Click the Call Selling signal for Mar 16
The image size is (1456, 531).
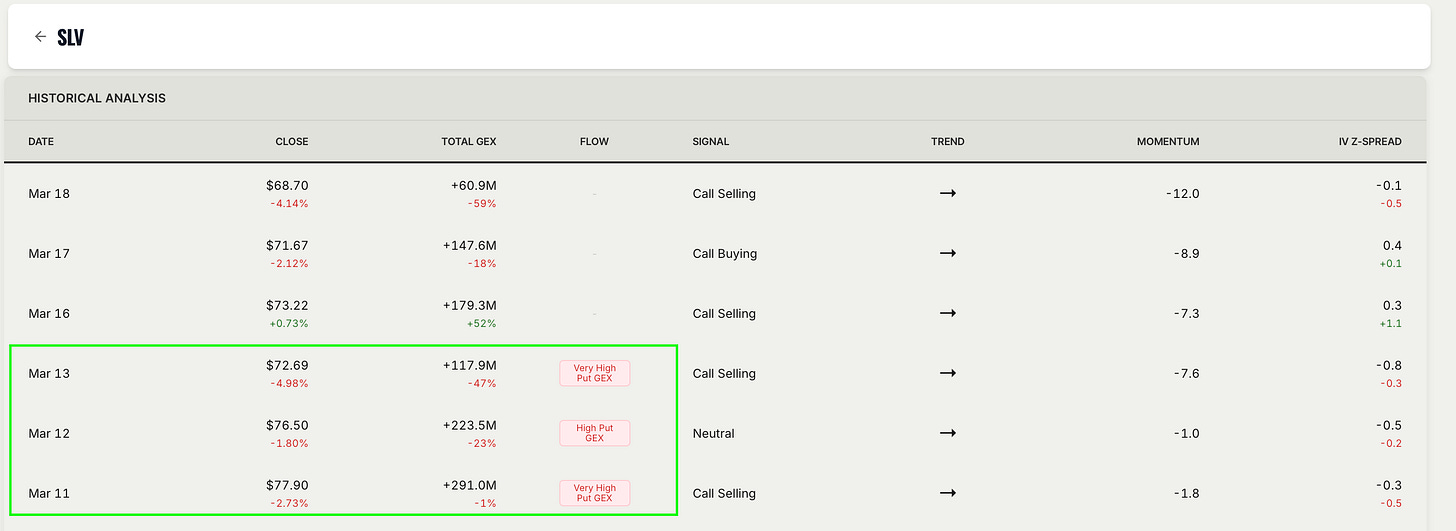click(x=724, y=314)
